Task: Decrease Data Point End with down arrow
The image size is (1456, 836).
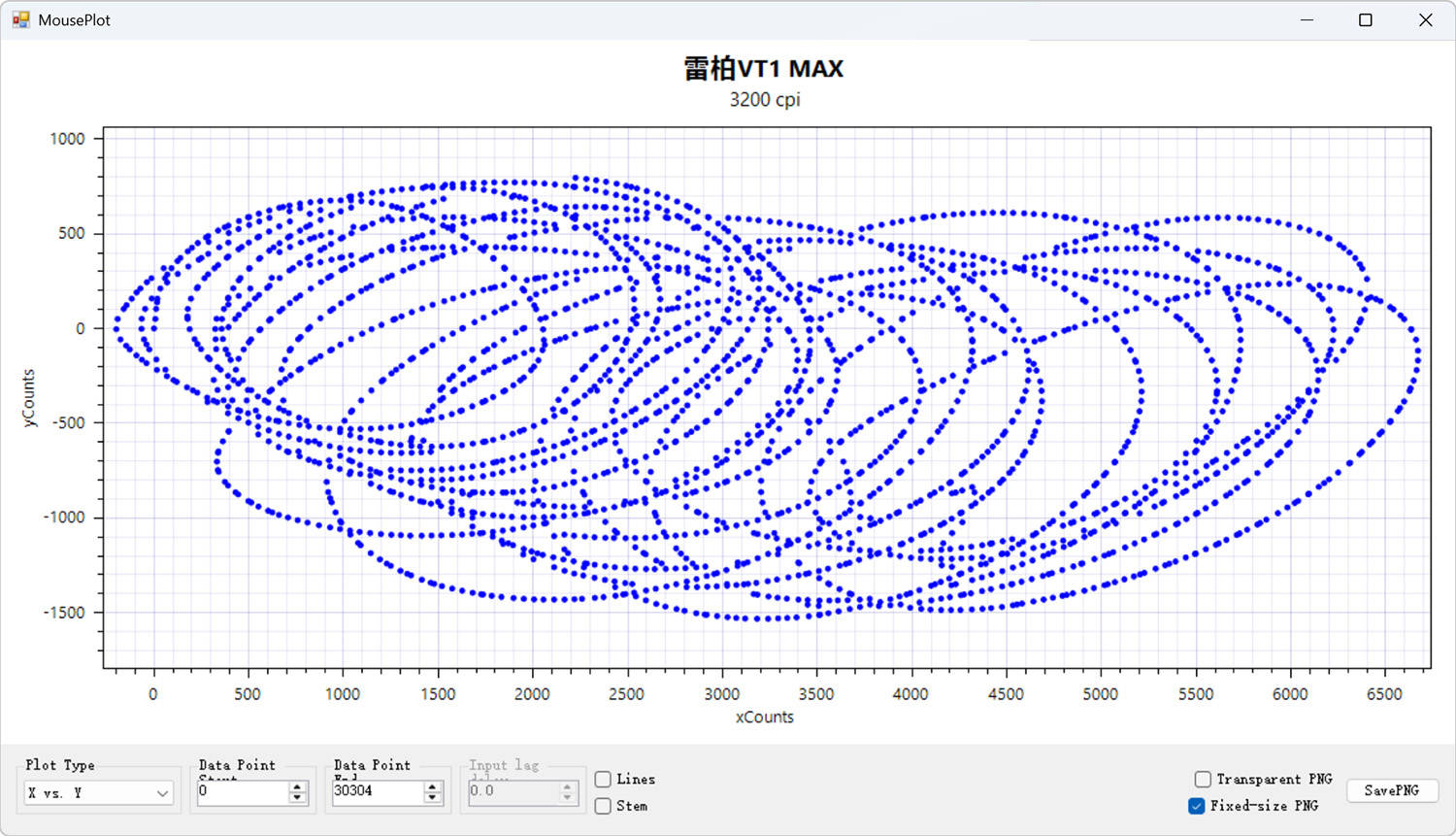Action: pyautogui.click(x=432, y=798)
